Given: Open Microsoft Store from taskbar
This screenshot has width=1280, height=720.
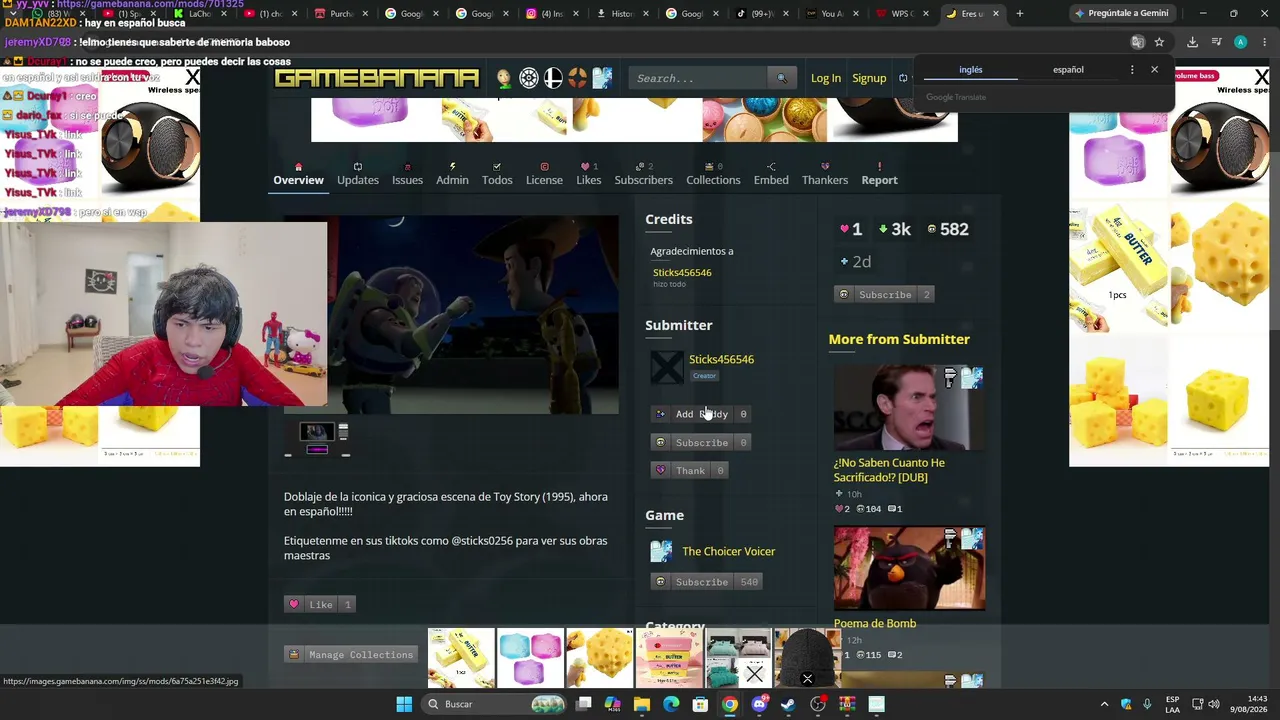Looking at the screenshot, I should point(700,704).
